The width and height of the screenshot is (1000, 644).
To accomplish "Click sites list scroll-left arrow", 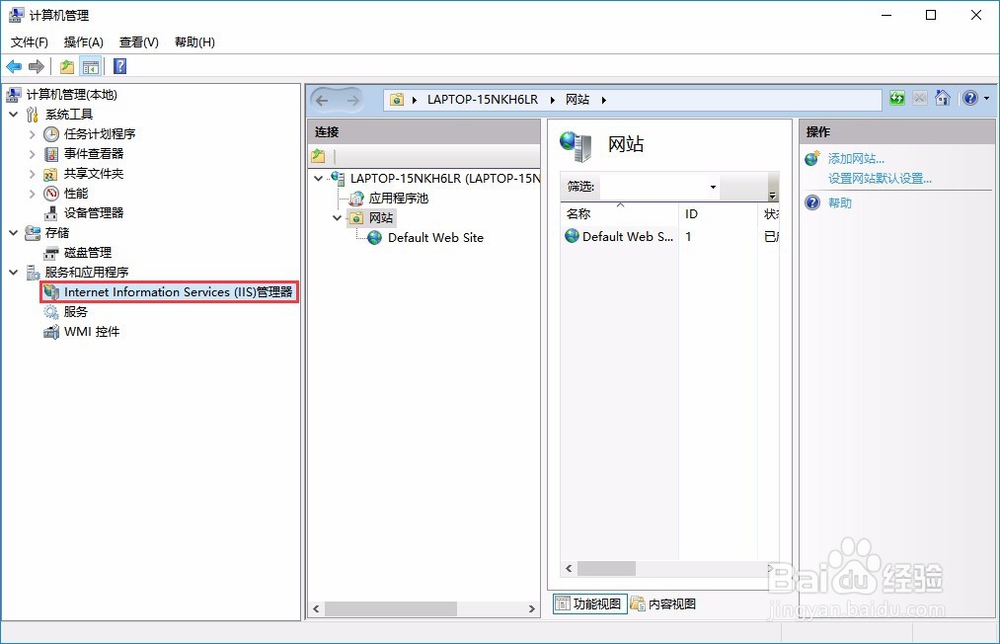I will (569, 568).
